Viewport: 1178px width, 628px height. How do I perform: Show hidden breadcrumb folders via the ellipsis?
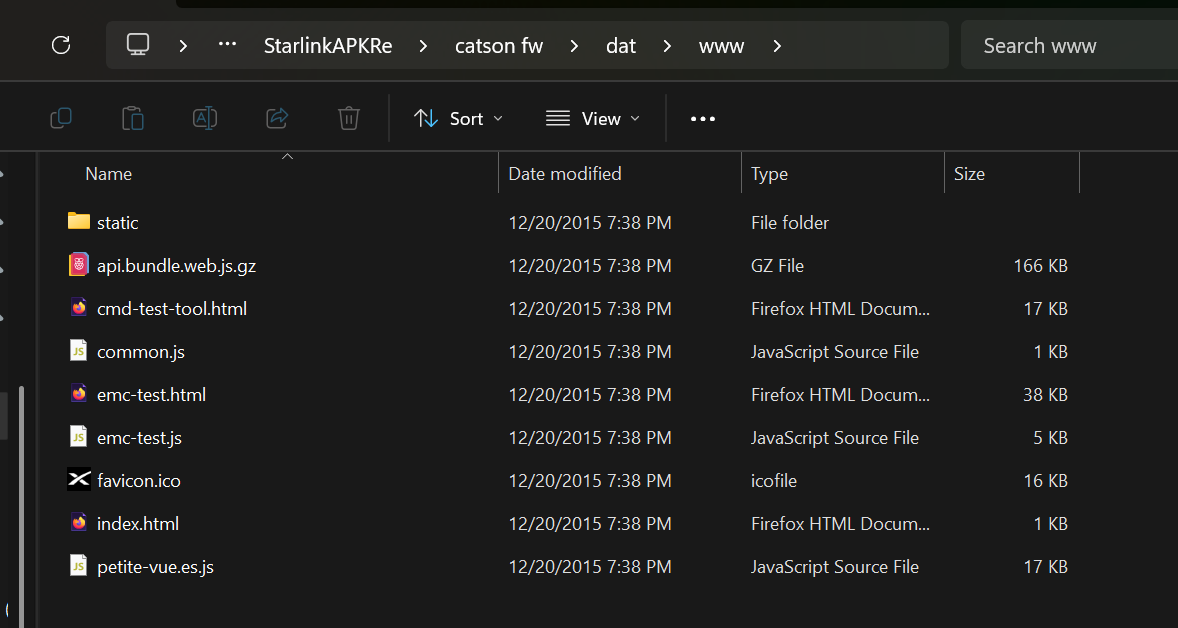[228, 45]
